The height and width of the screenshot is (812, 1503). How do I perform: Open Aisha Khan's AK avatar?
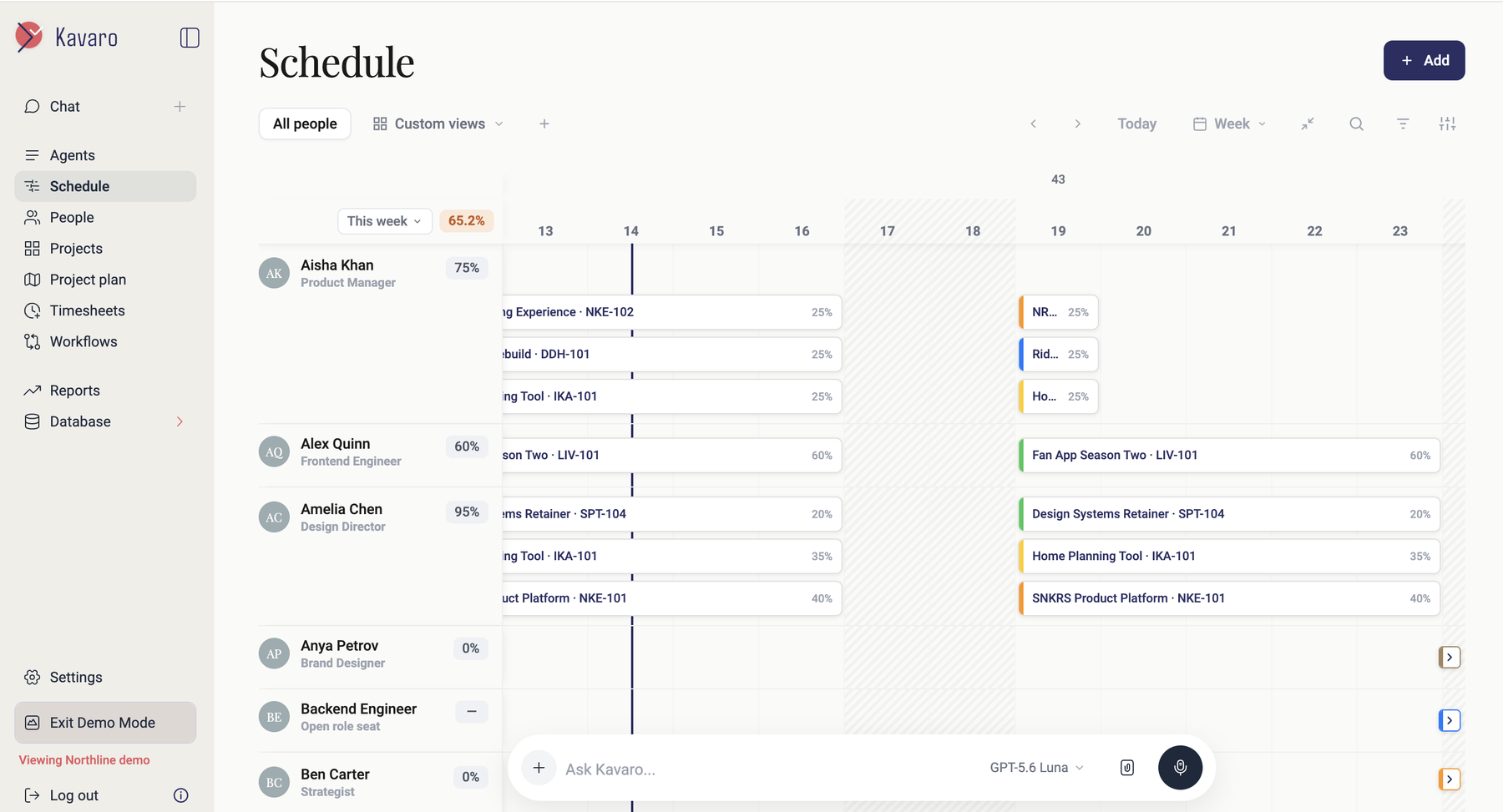click(274, 273)
